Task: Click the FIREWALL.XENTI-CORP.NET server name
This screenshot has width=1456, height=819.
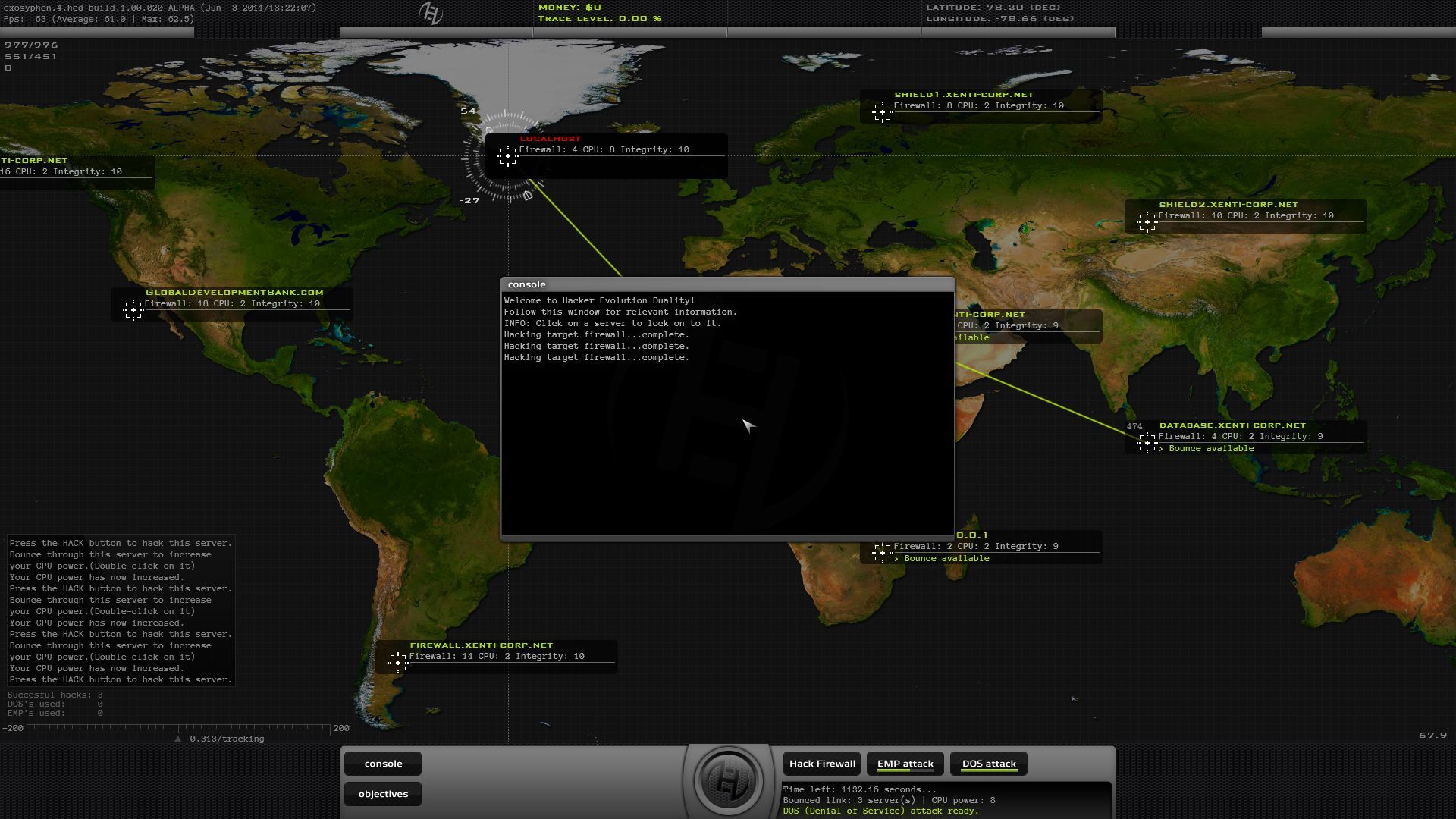Action: [482, 645]
